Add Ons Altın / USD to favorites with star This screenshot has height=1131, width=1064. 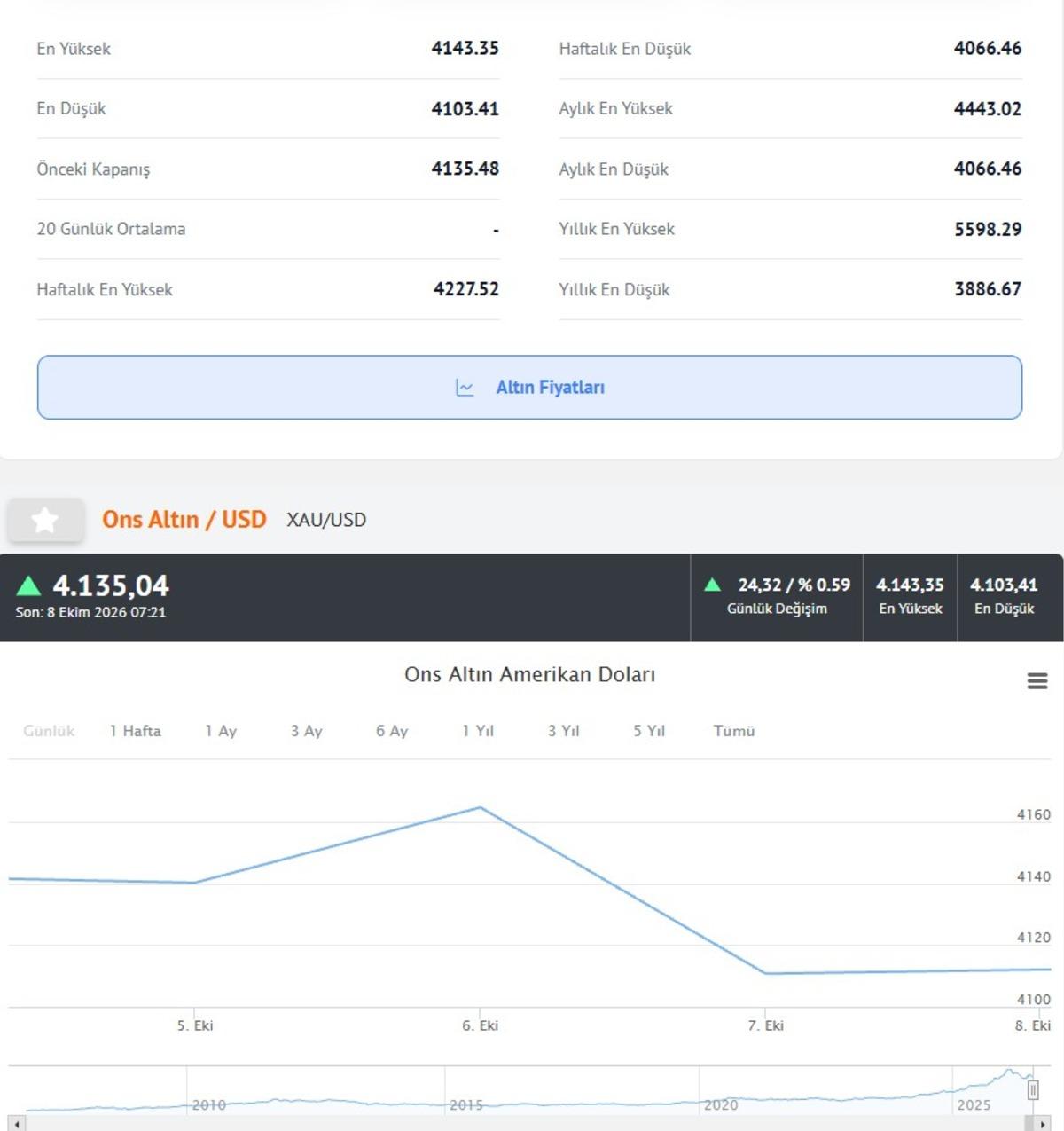[45, 520]
